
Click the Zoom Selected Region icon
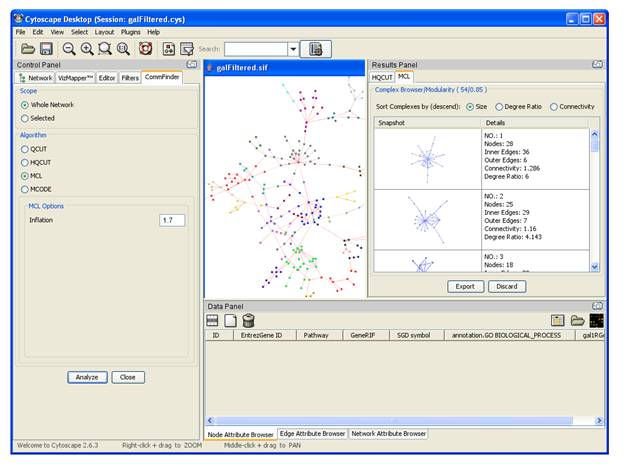pos(105,49)
